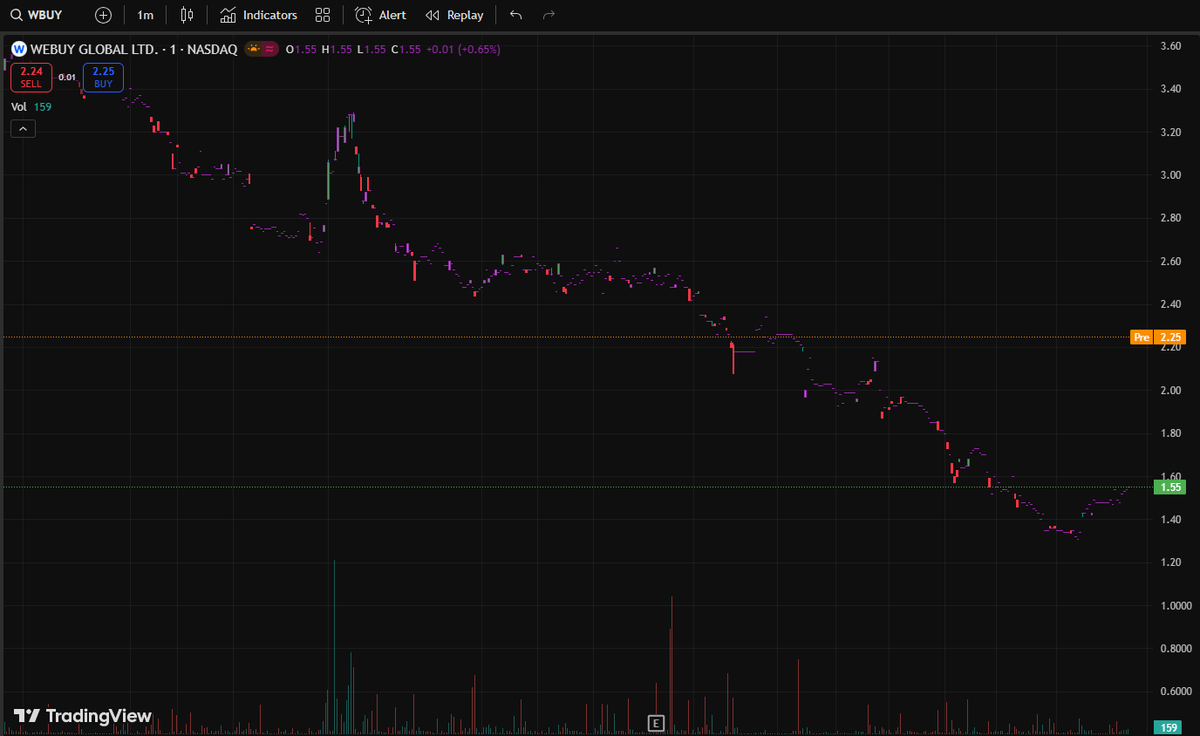Click the 0.01 spread value
The height and width of the screenshot is (736, 1200).
click(67, 77)
